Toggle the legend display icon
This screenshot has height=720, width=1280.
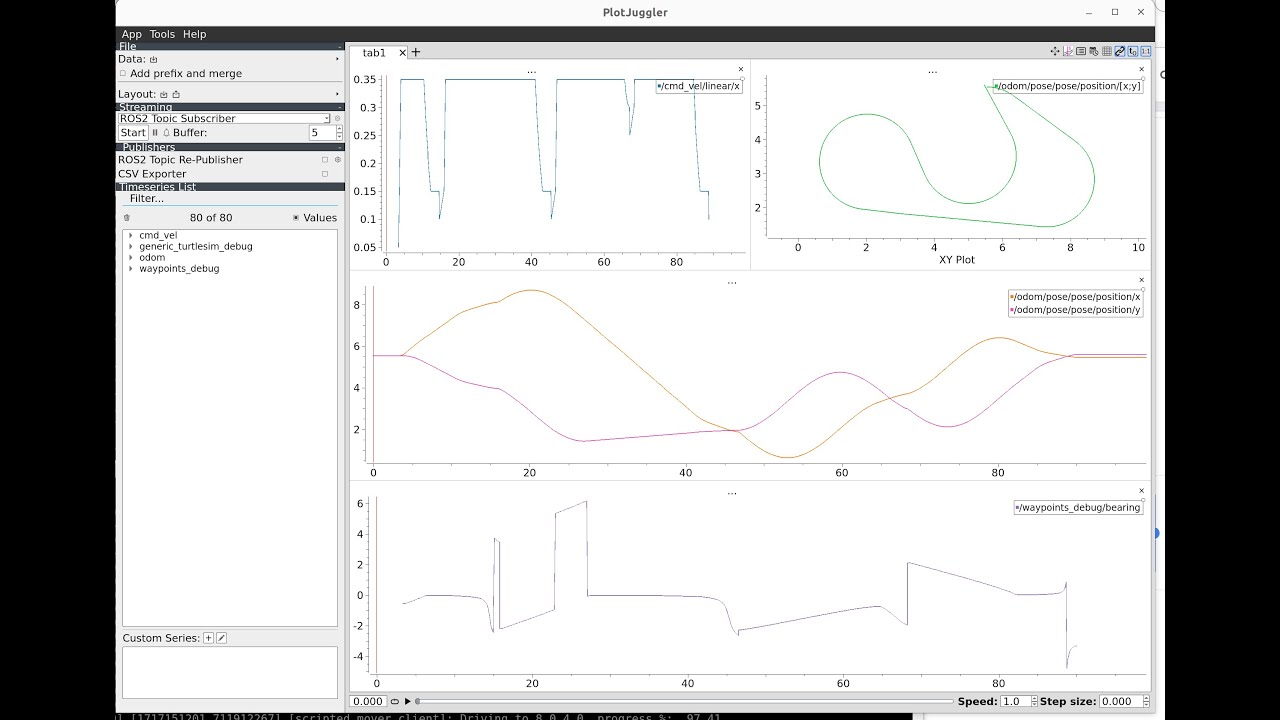(x=1081, y=51)
